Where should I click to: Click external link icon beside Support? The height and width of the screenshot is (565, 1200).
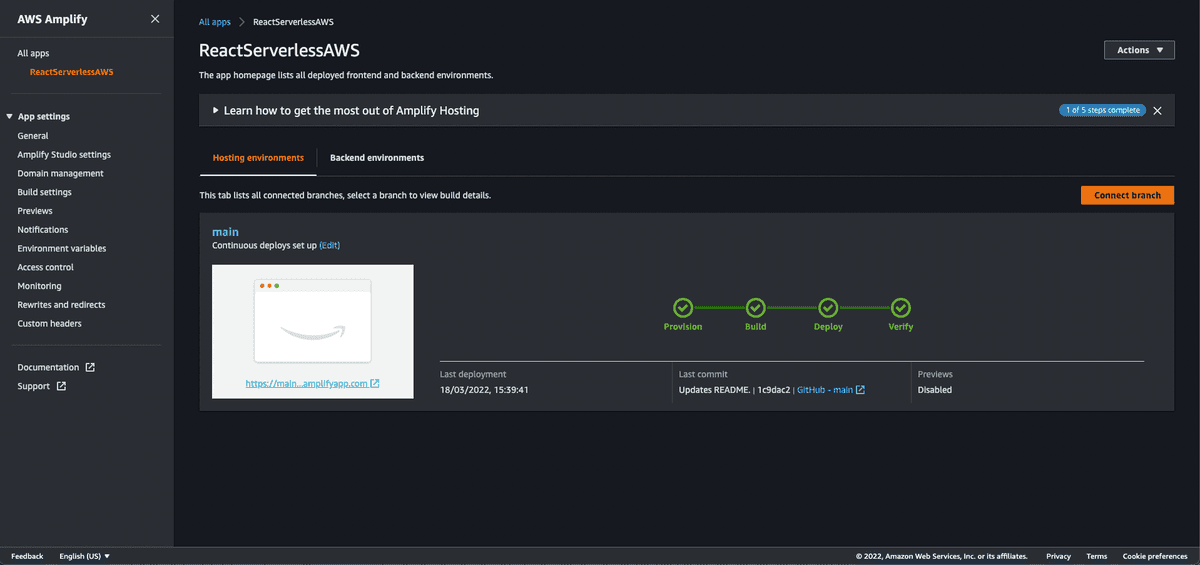[61, 386]
